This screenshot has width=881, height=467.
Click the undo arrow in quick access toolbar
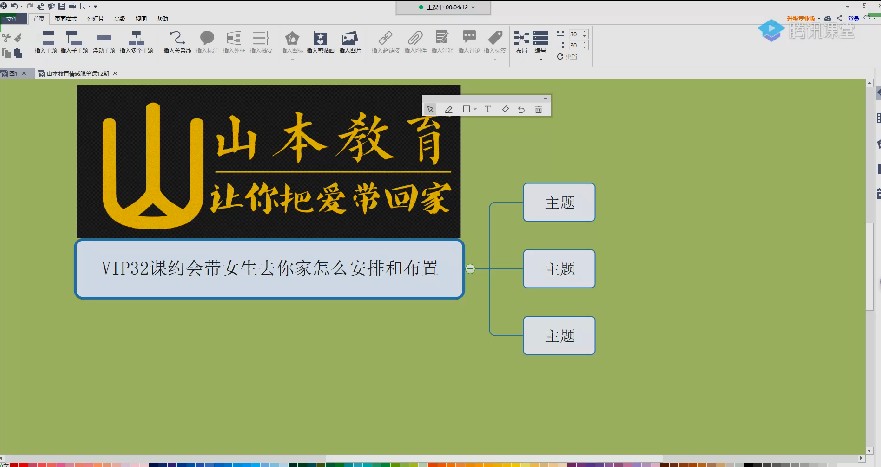pyautogui.click(x=14, y=6)
